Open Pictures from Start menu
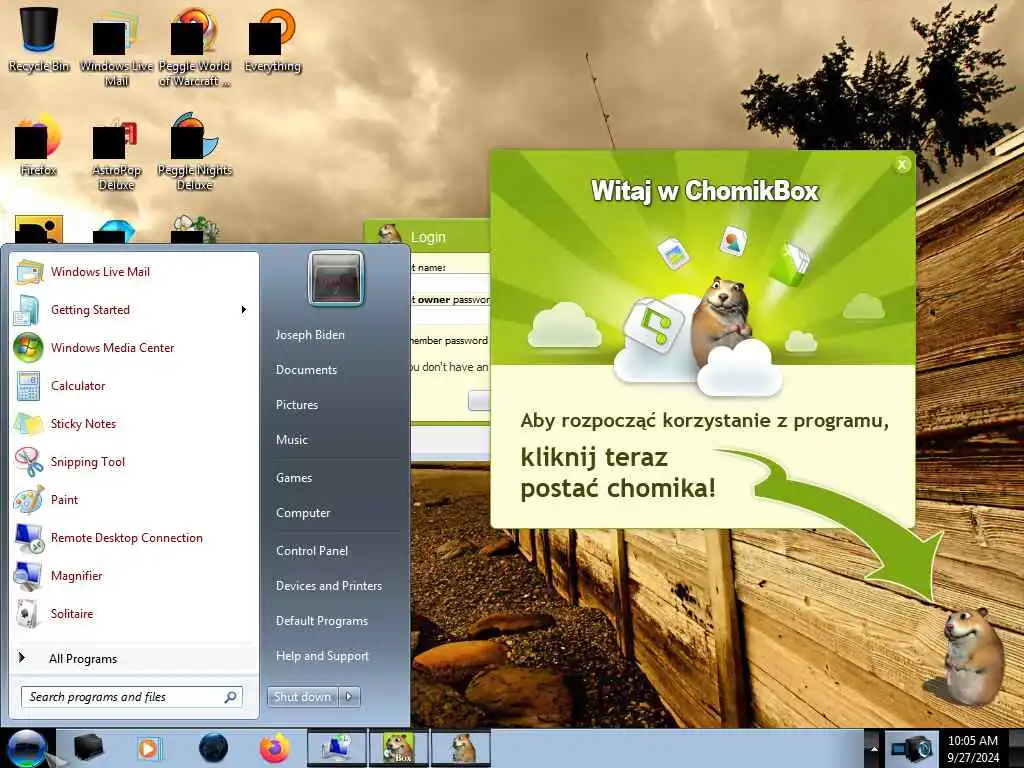Viewport: 1024px width, 768px height. 297,405
